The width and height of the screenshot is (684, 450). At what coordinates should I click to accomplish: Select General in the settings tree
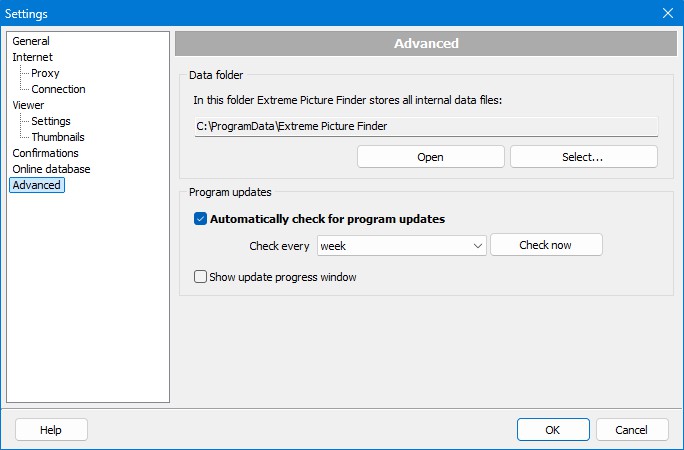tap(31, 41)
